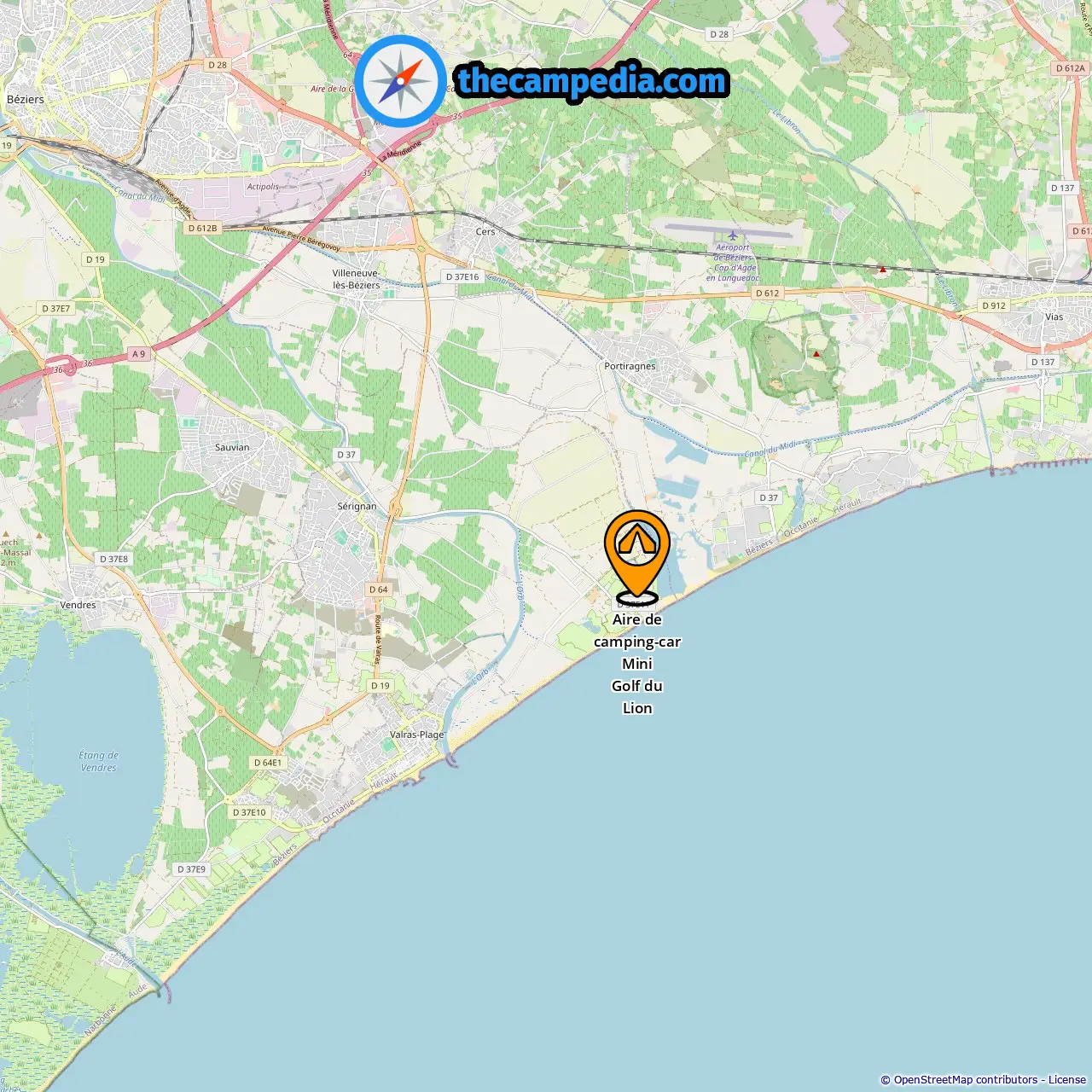Open thecampedia.com title link

592,81
